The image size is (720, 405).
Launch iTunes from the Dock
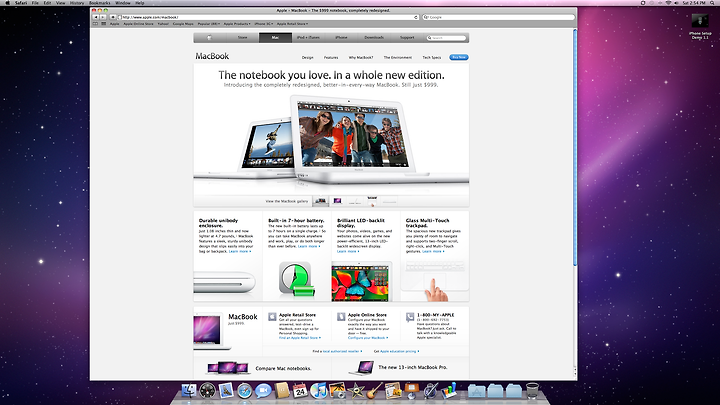point(319,391)
